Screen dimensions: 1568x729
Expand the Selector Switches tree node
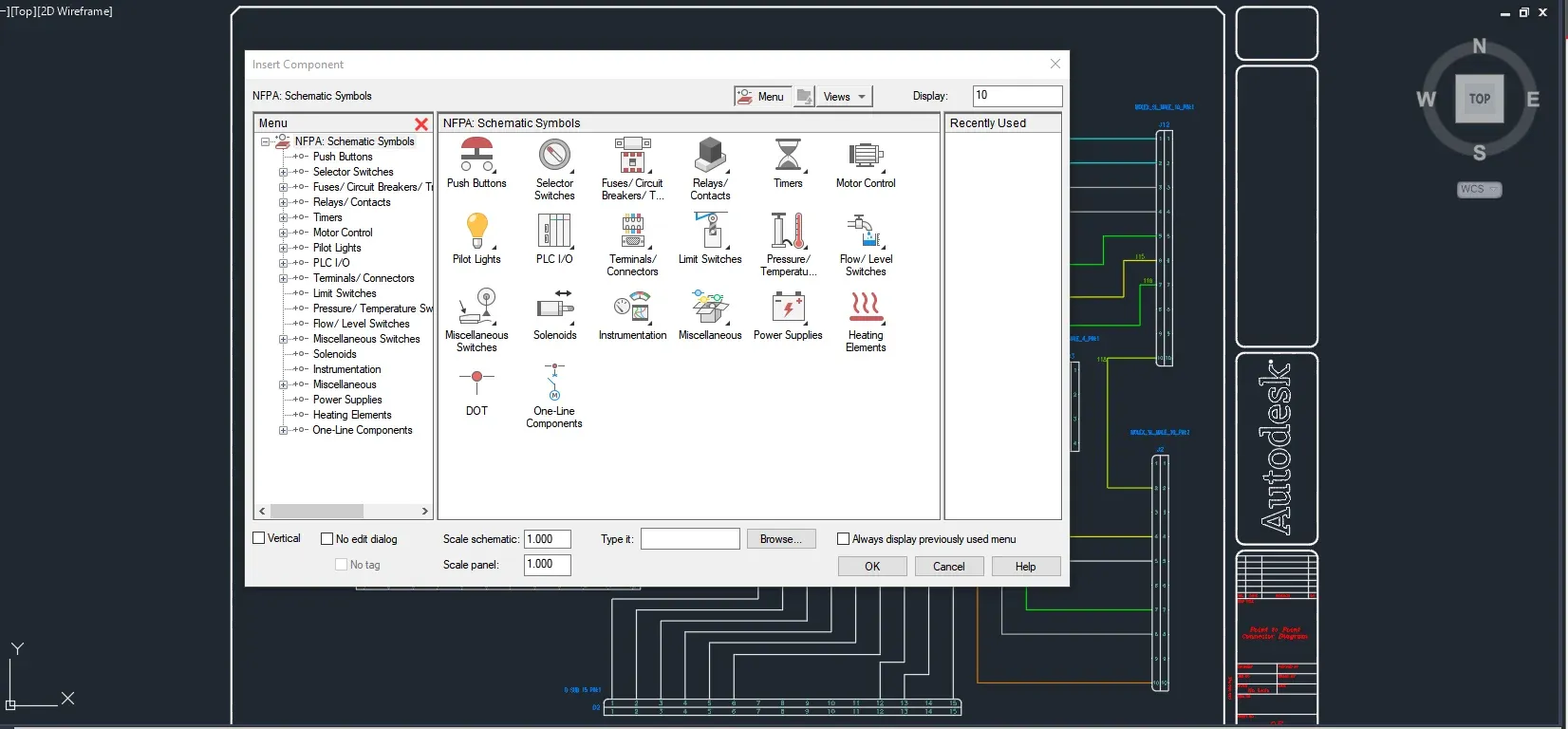coord(283,172)
